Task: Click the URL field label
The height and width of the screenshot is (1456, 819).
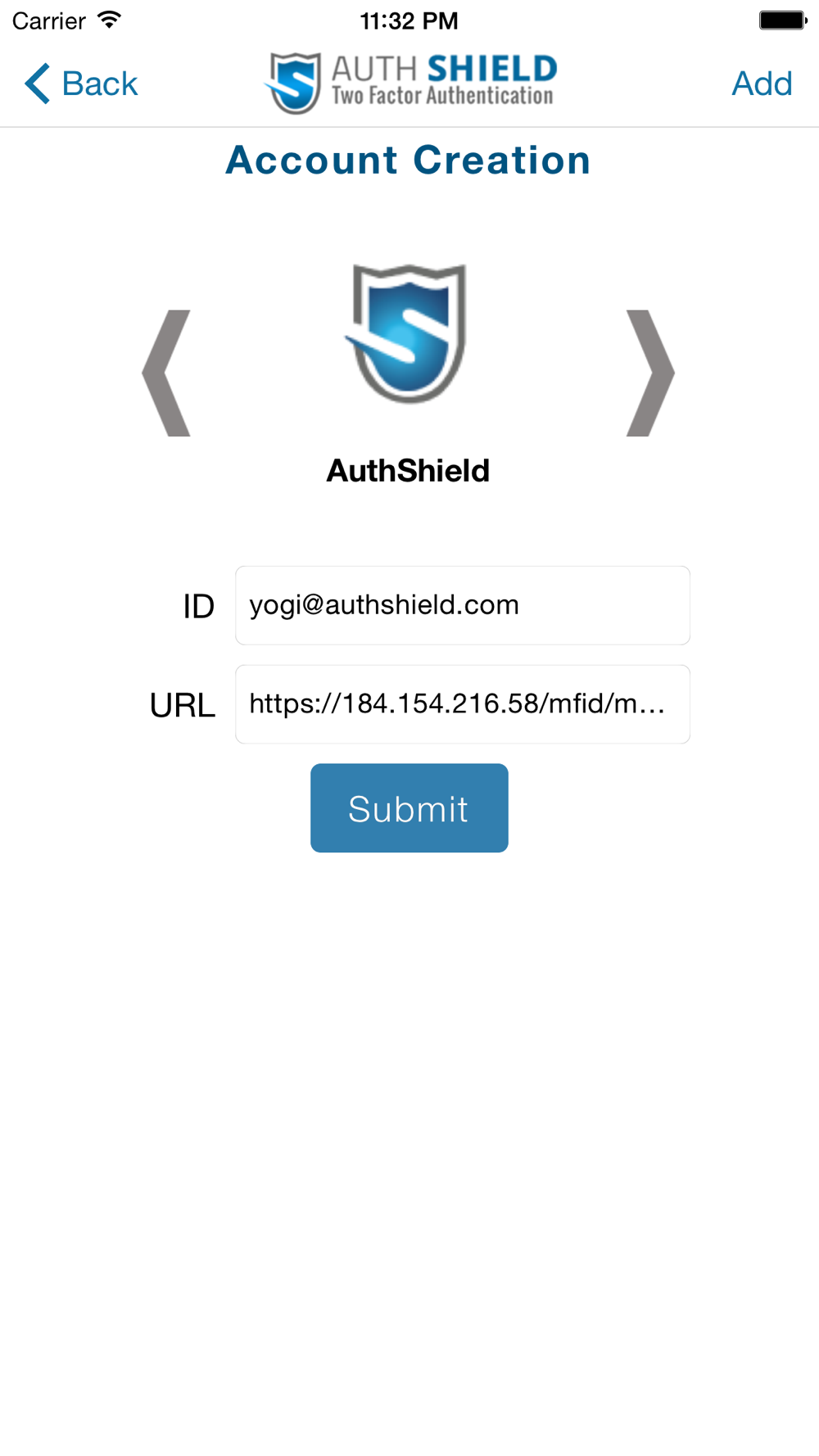Action: tap(183, 705)
